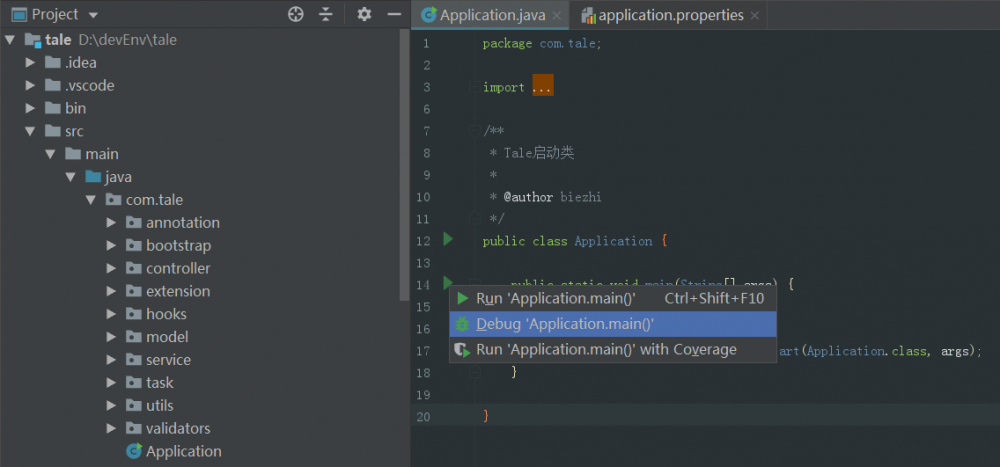
Task: Expand the controller package
Action: click(x=112, y=269)
